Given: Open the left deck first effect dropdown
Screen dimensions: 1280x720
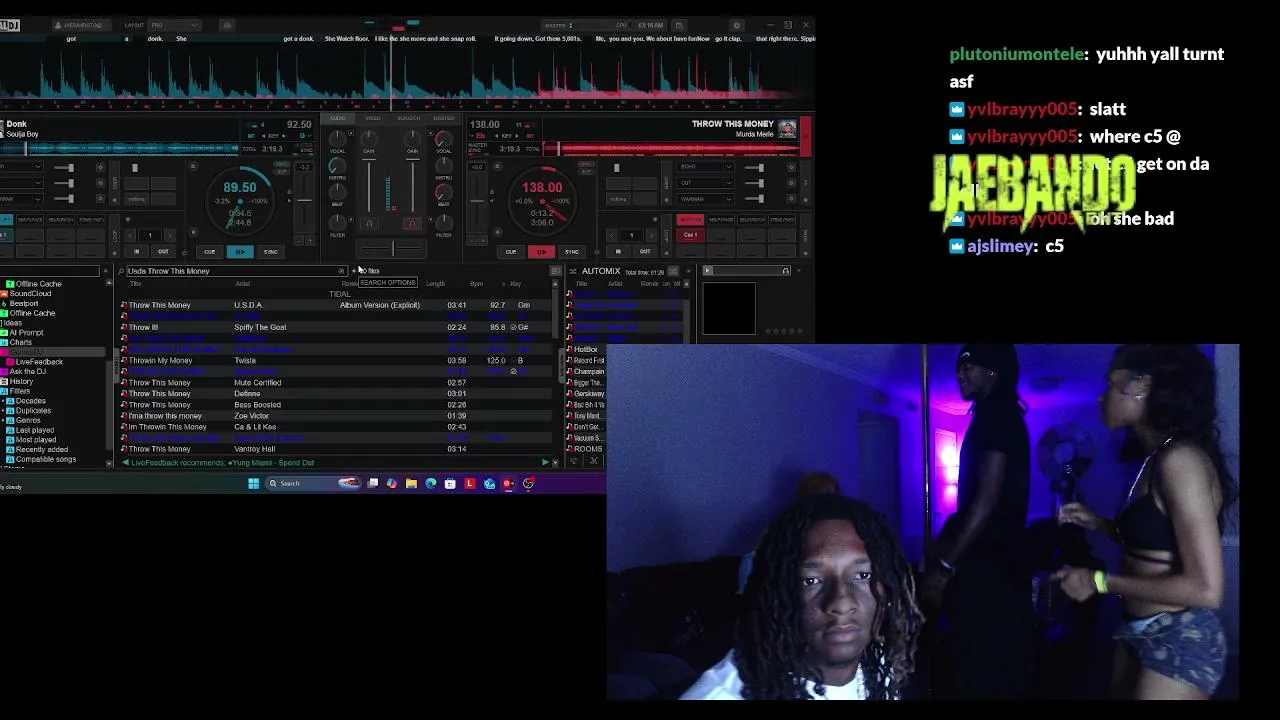Looking at the screenshot, I should click(x=20, y=167).
